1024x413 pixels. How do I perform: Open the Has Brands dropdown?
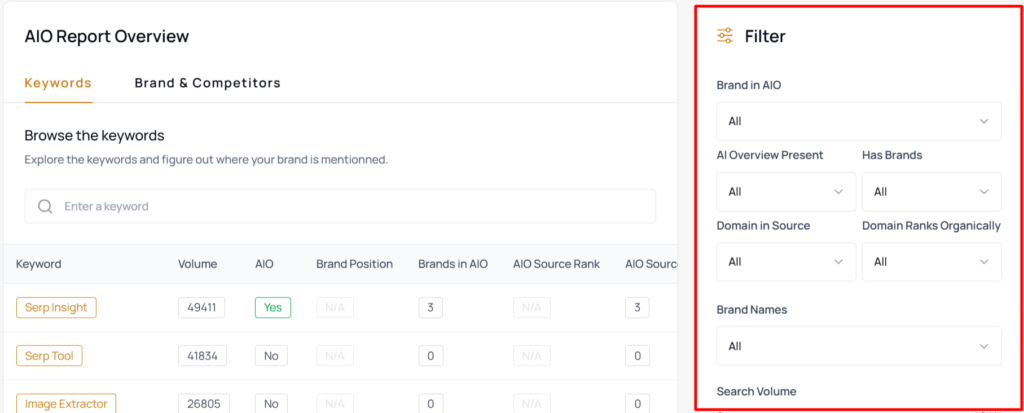click(x=932, y=192)
